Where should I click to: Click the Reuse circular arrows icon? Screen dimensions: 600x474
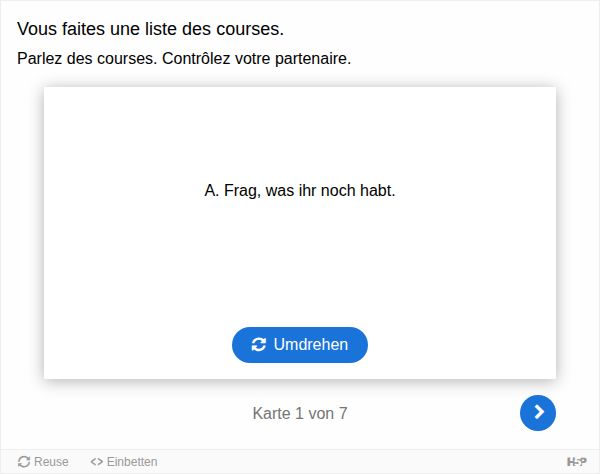(24, 462)
